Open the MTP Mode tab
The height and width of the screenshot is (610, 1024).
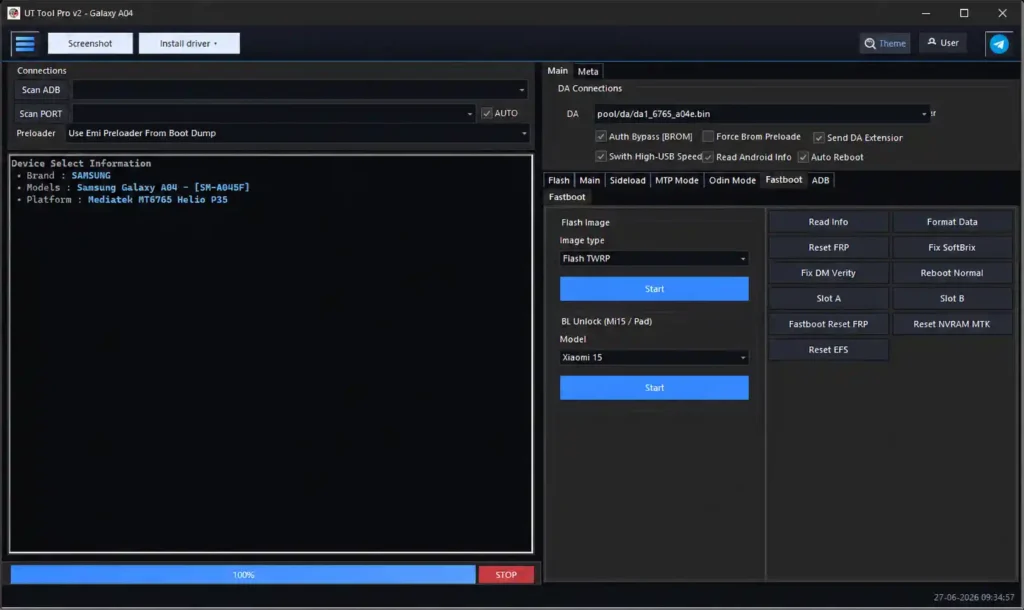[x=677, y=180]
